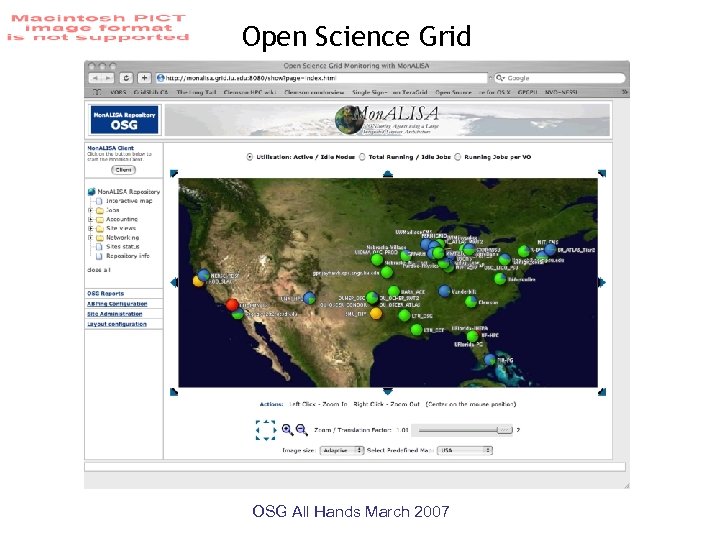The image size is (720, 540).
Task: Open The Long Tail bookmark
Action: point(196,92)
